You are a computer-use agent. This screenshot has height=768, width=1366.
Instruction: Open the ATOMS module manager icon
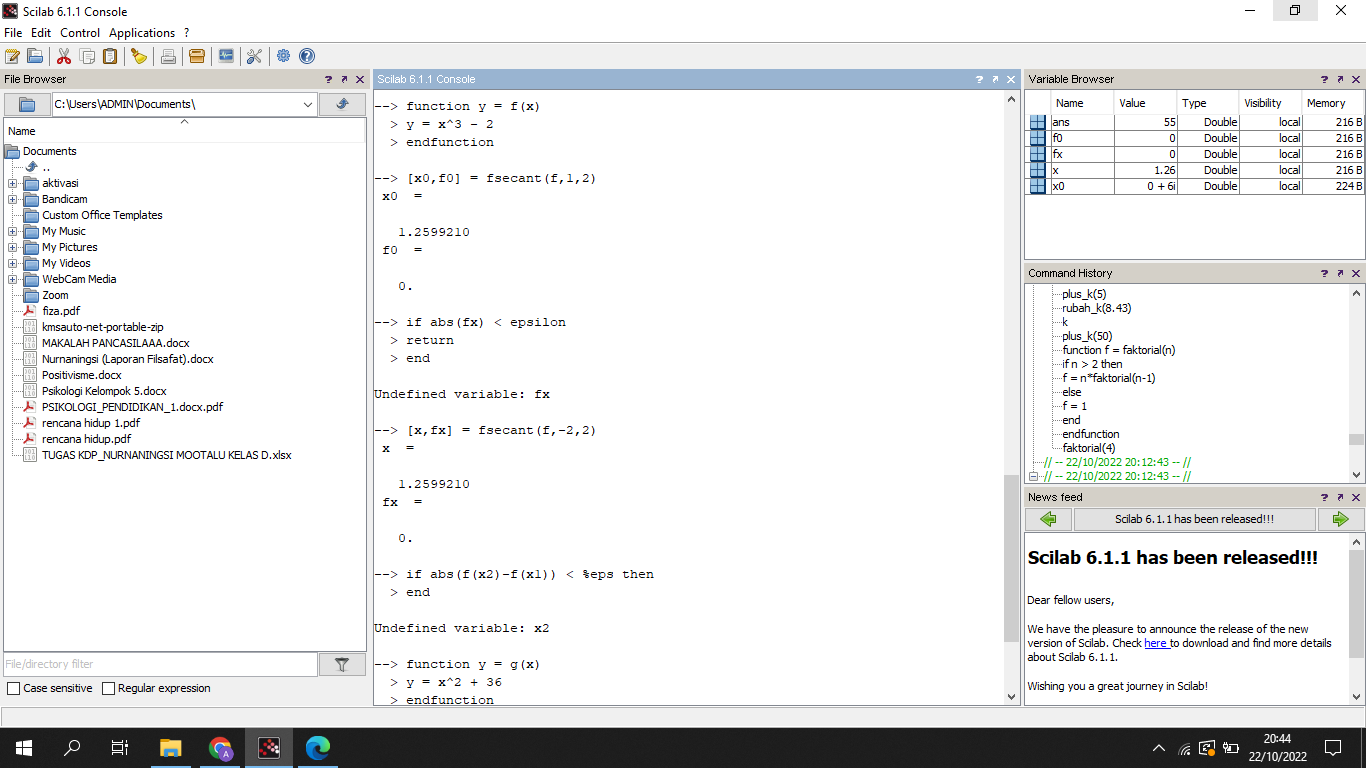tap(197, 56)
